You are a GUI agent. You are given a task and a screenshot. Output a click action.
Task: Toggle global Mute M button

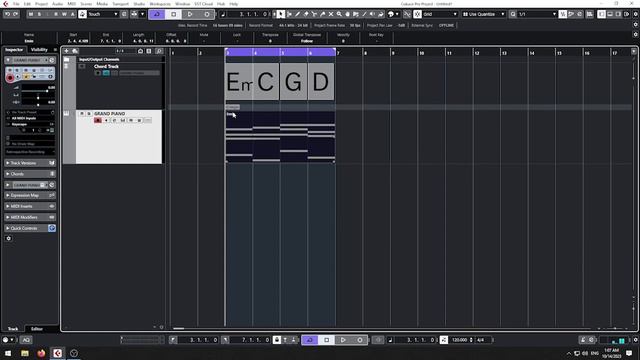[31, 14]
